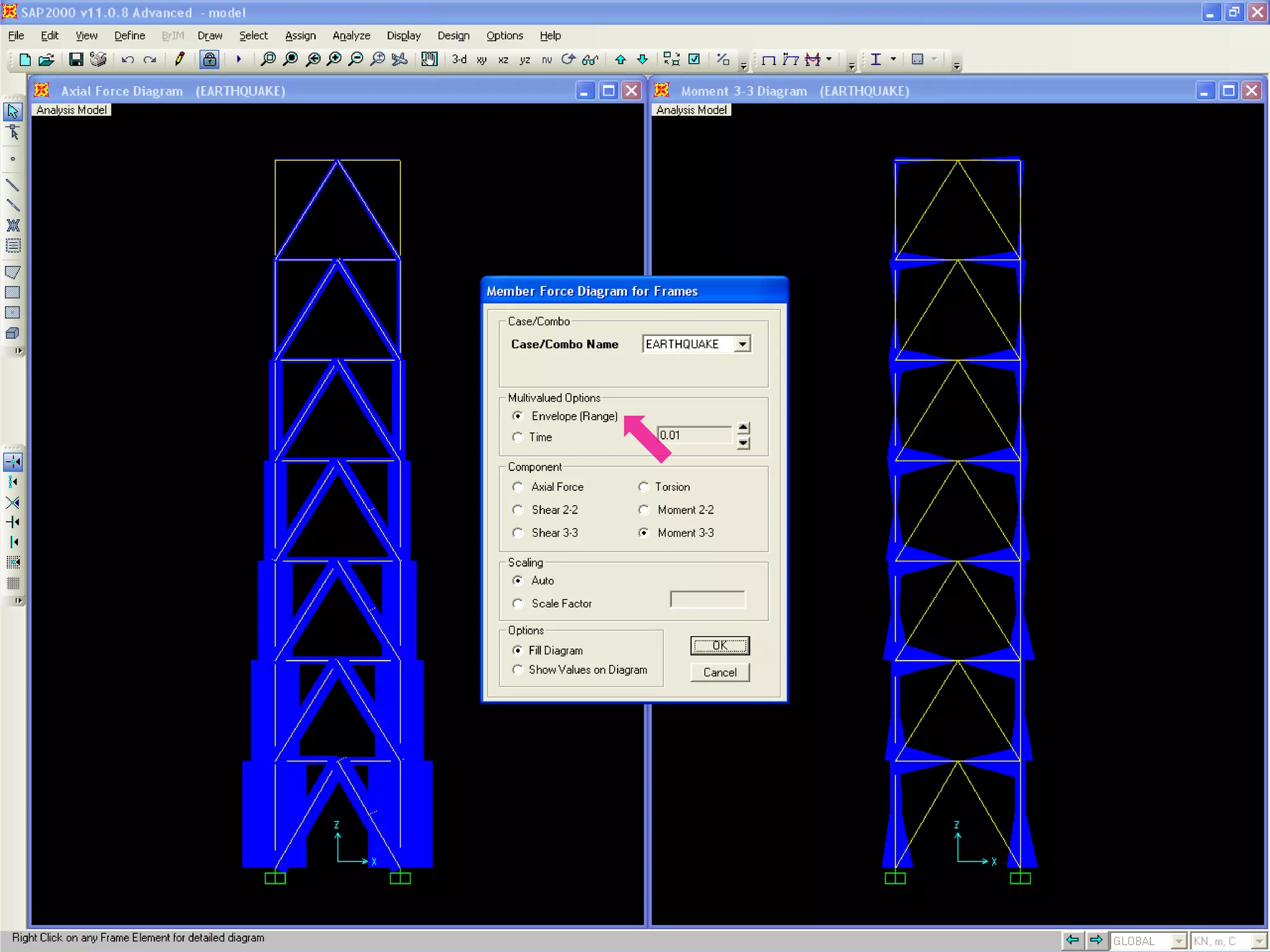Click the Save model icon
Screen dimensions: 1270x952
click(76, 59)
